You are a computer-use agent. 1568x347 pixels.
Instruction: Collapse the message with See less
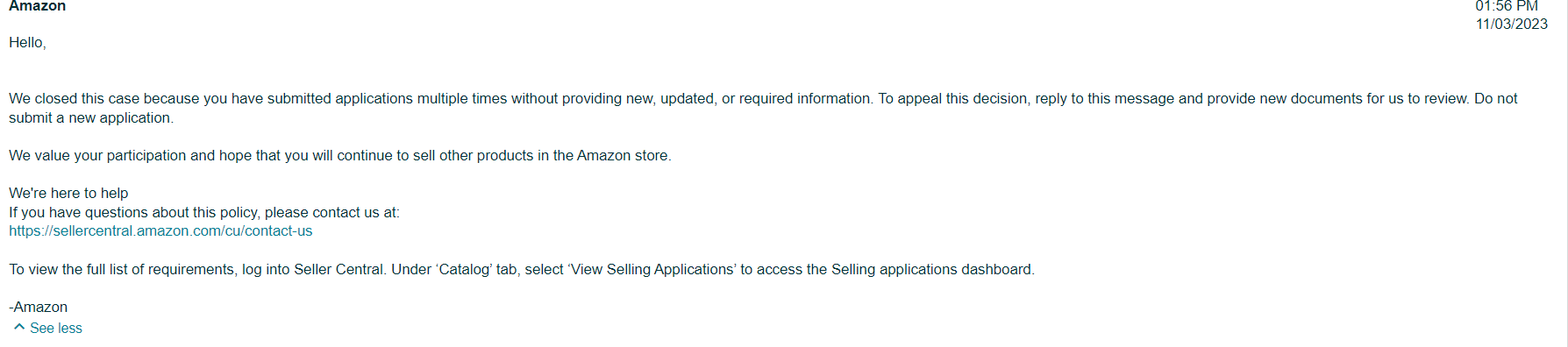coord(56,328)
